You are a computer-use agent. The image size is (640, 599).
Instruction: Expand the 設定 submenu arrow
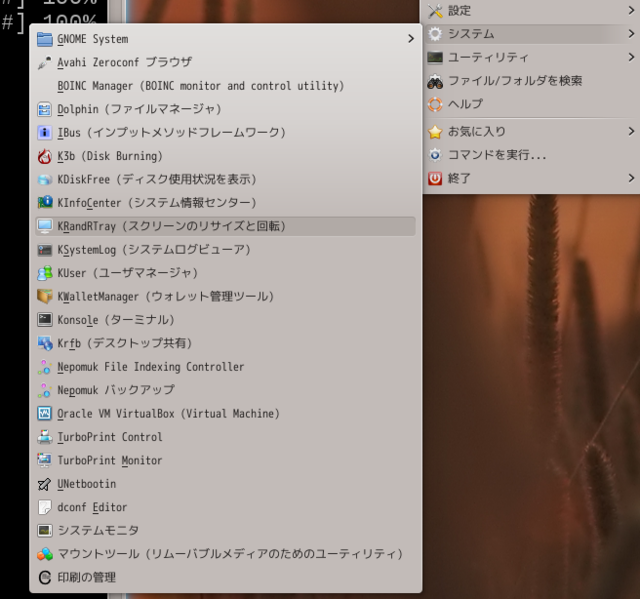click(631, 11)
